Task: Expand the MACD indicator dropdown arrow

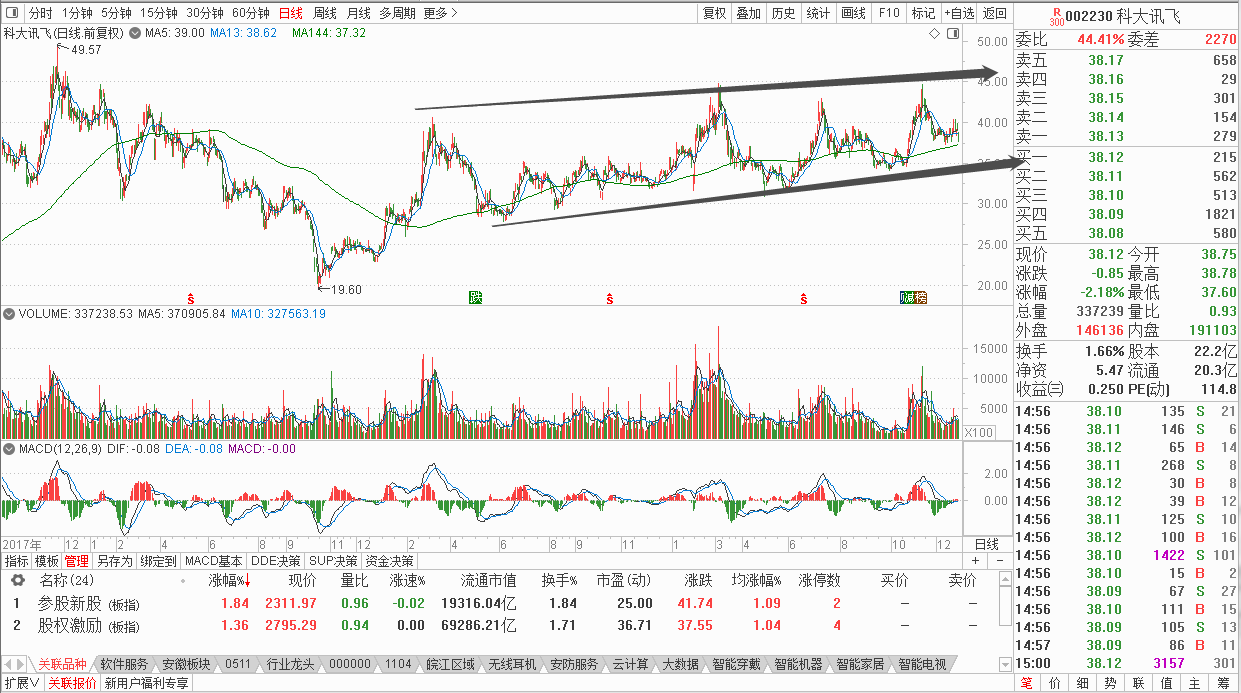Action: [9, 449]
